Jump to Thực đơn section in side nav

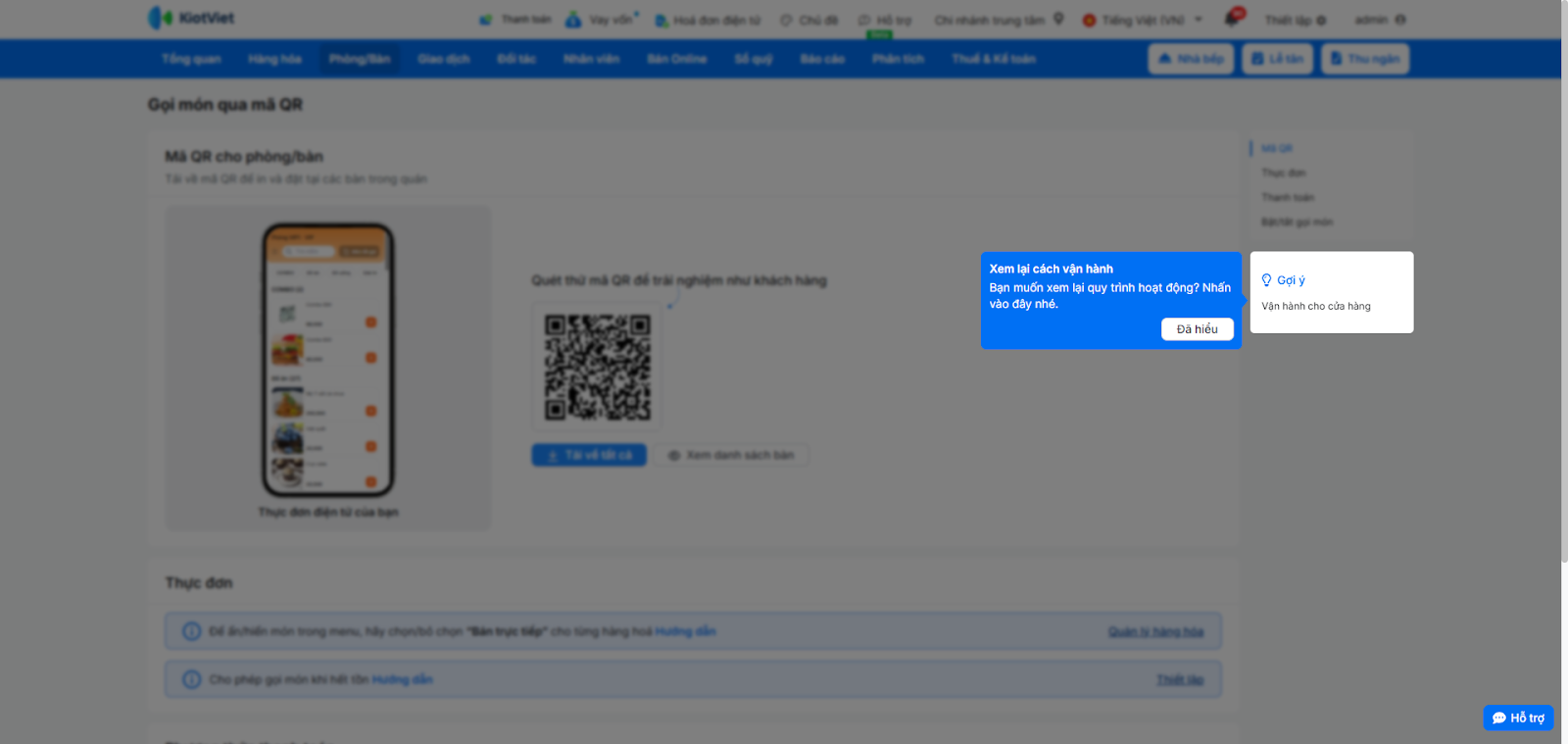[x=1284, y=174]
